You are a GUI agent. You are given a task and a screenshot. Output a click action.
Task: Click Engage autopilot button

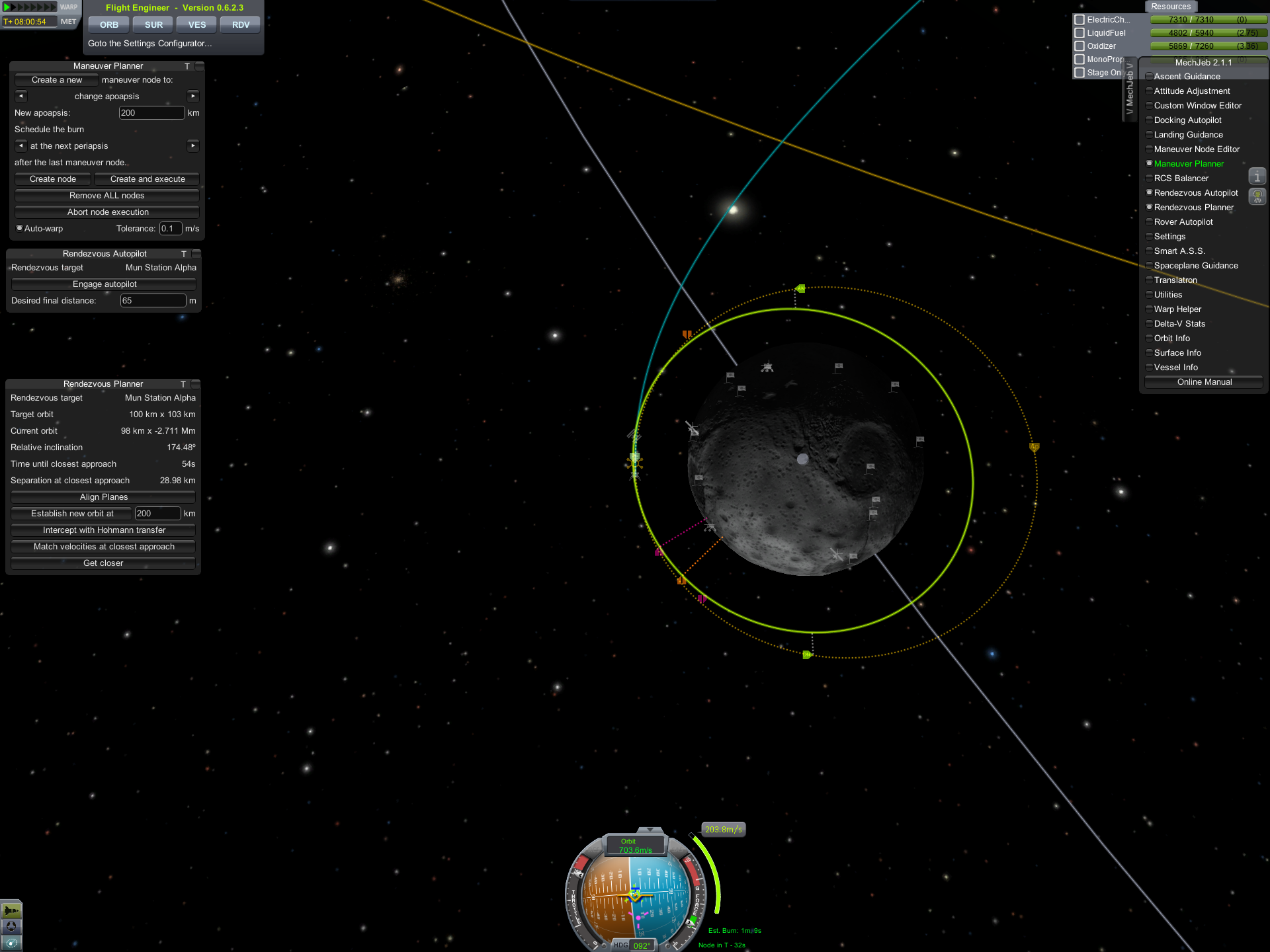click(105, 284)
